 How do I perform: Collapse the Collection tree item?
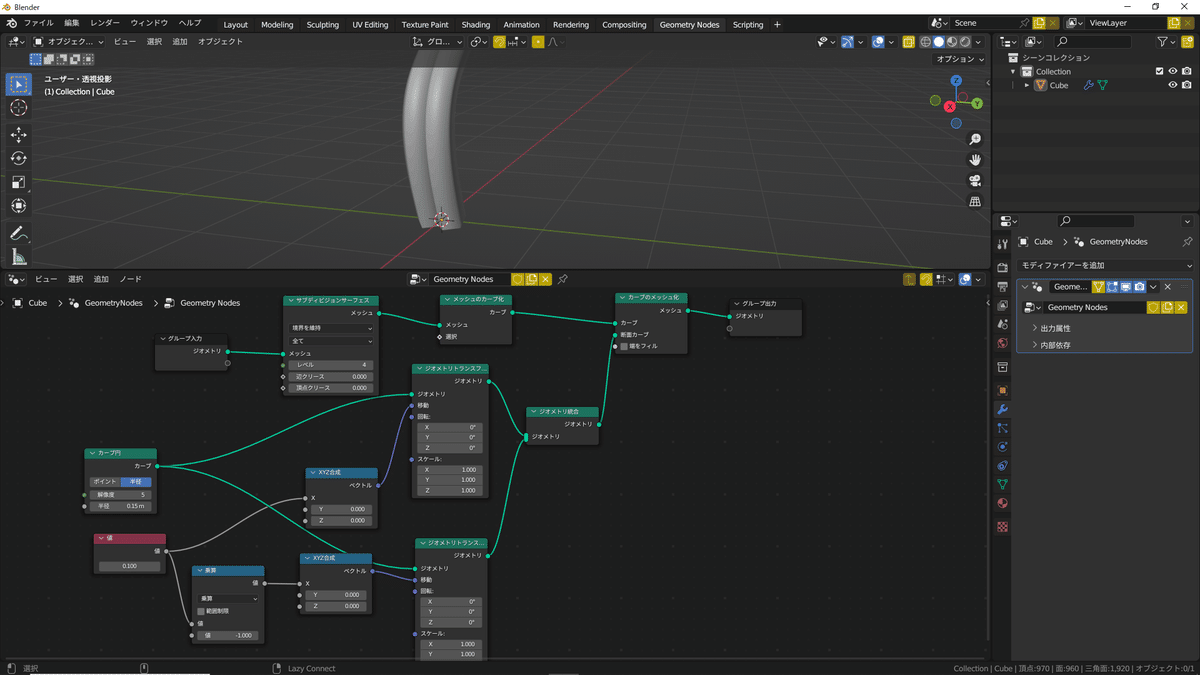1013,72
